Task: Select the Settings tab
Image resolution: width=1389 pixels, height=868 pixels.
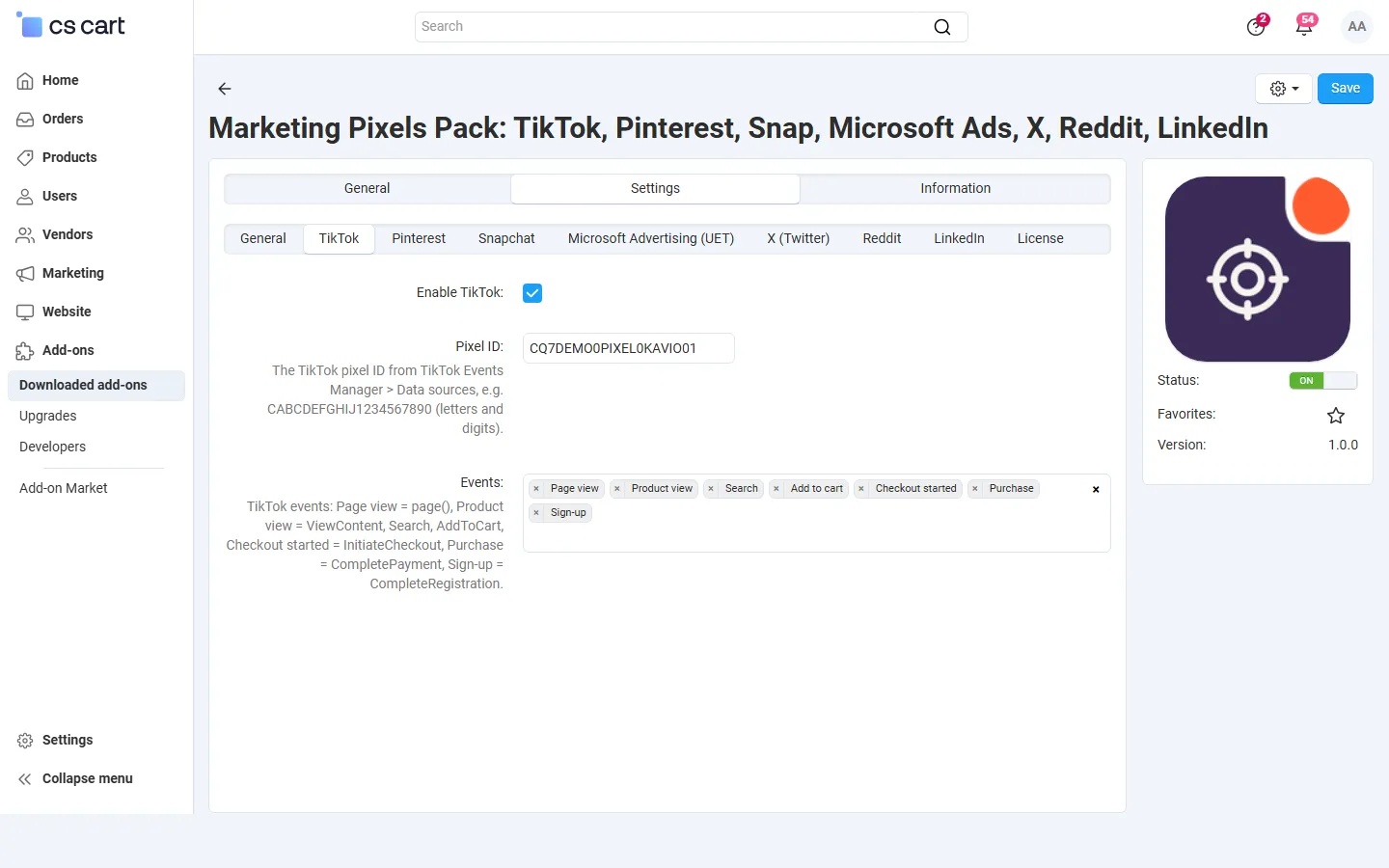Action: (x=655, y=189)
